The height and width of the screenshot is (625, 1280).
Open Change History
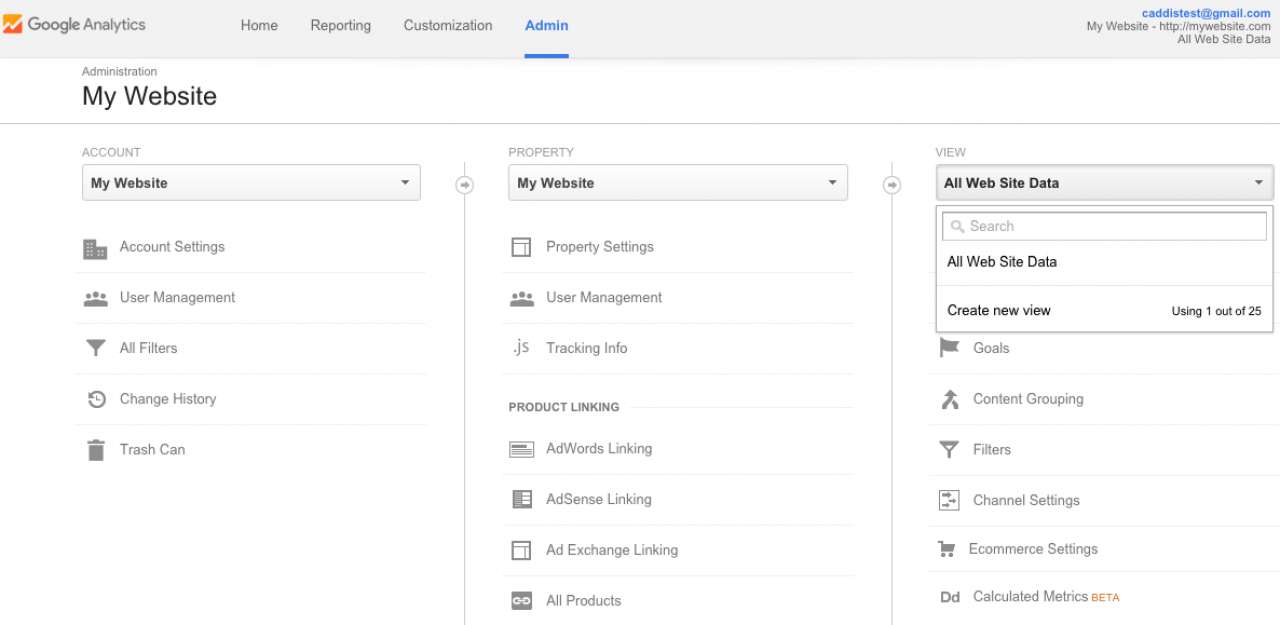pos(168,399)
